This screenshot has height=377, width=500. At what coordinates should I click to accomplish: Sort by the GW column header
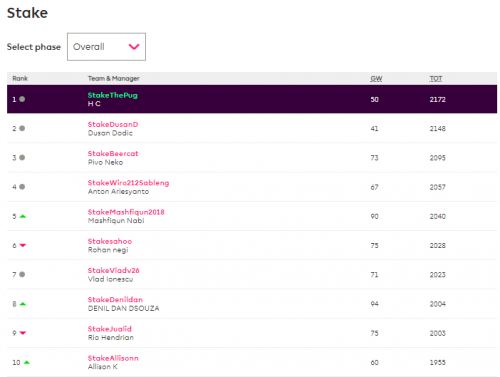(x=376, y=79)
